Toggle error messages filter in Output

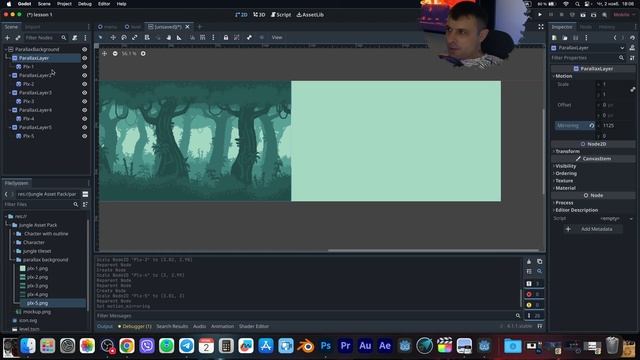tap(533, 294)
